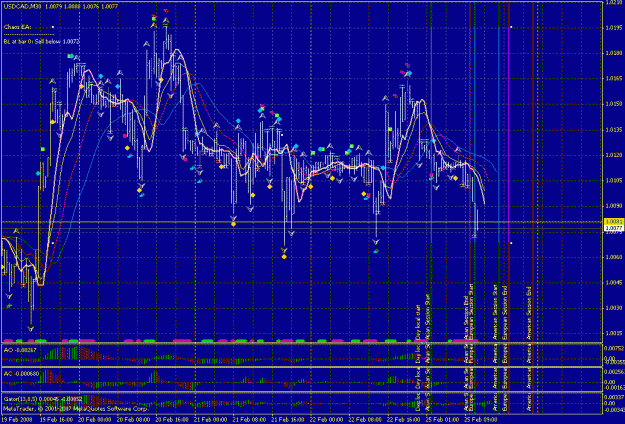Select the Chaos EA: label
This screenshot has width=625, height=424.
[18, 27]
